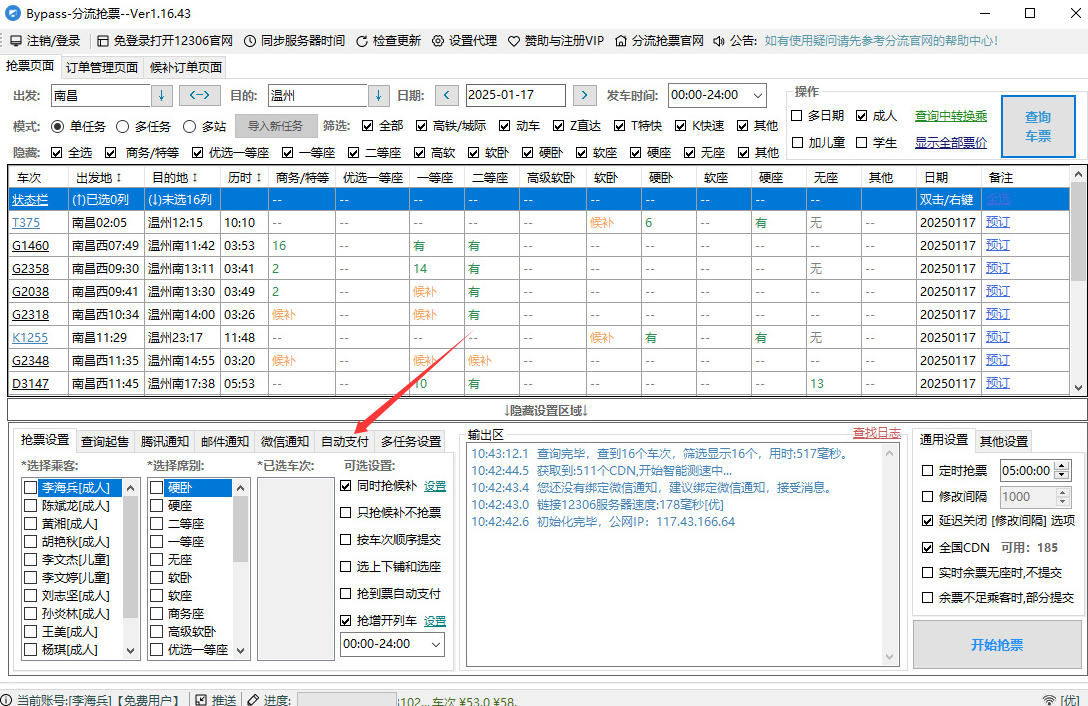Click the date input field 2025-01-17
This screenshot has width=1088, height=706.
tap(515, 96)
